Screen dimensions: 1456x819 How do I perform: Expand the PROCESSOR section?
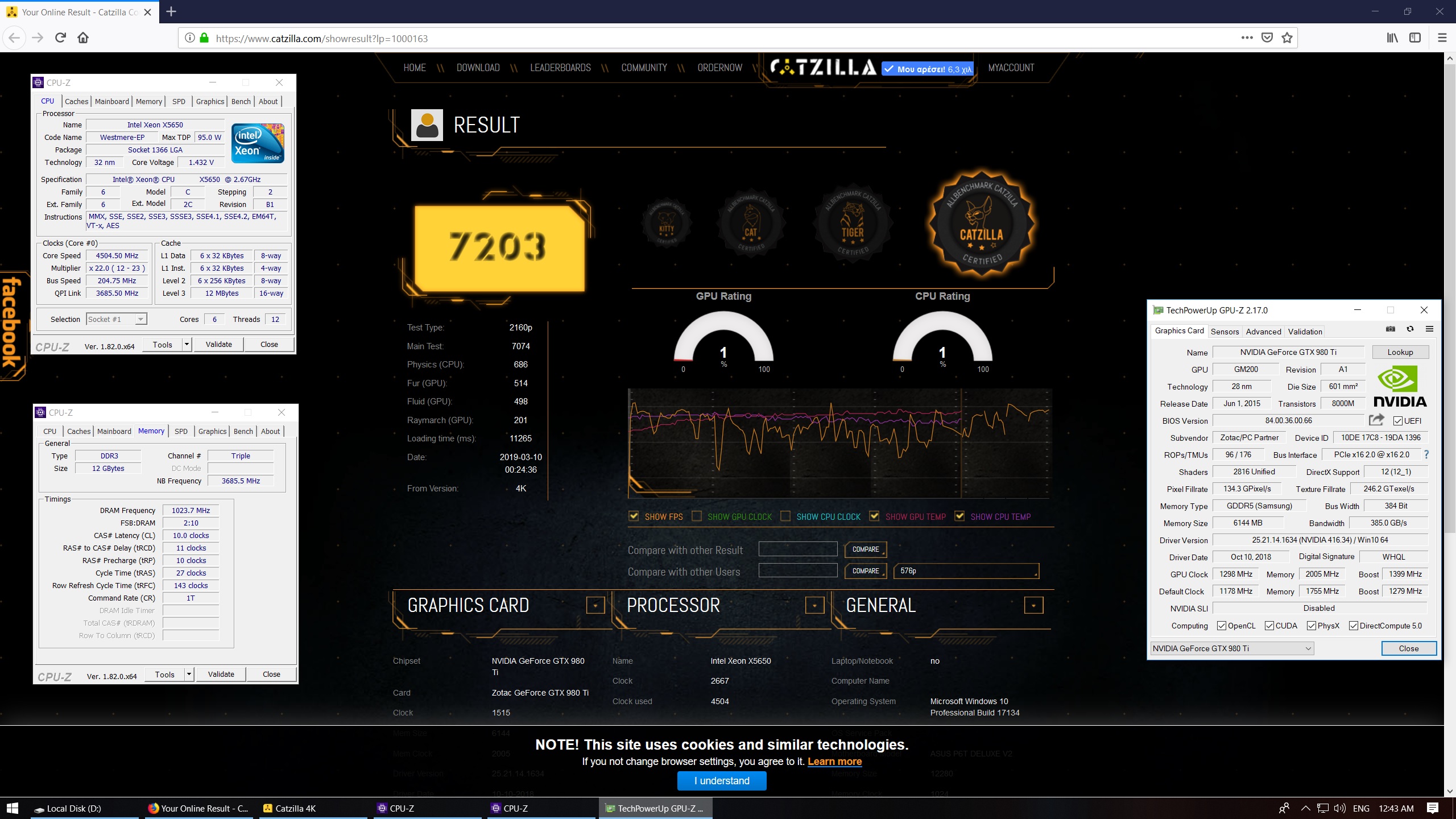[x=814, y=606]
